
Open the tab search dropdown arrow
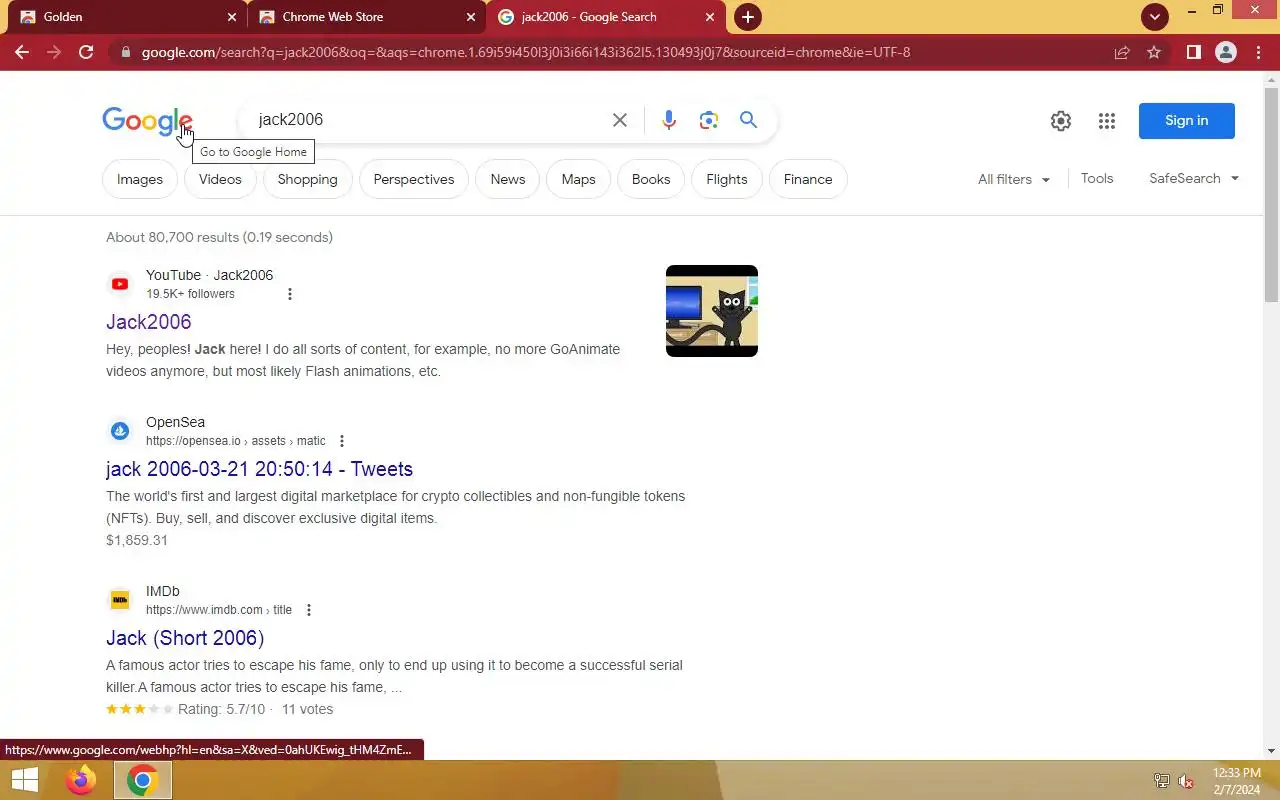(1155, 17)
